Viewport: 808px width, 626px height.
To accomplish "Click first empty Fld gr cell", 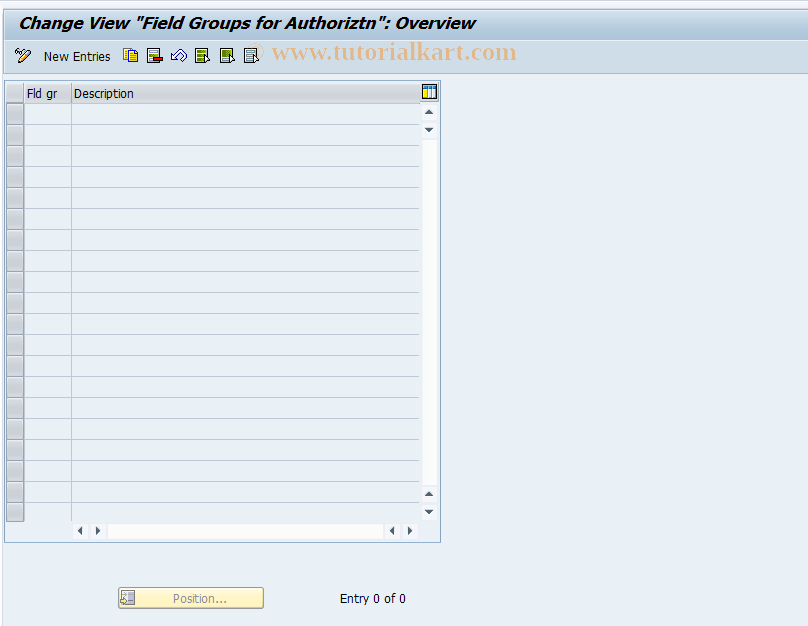I will point(47,114).
